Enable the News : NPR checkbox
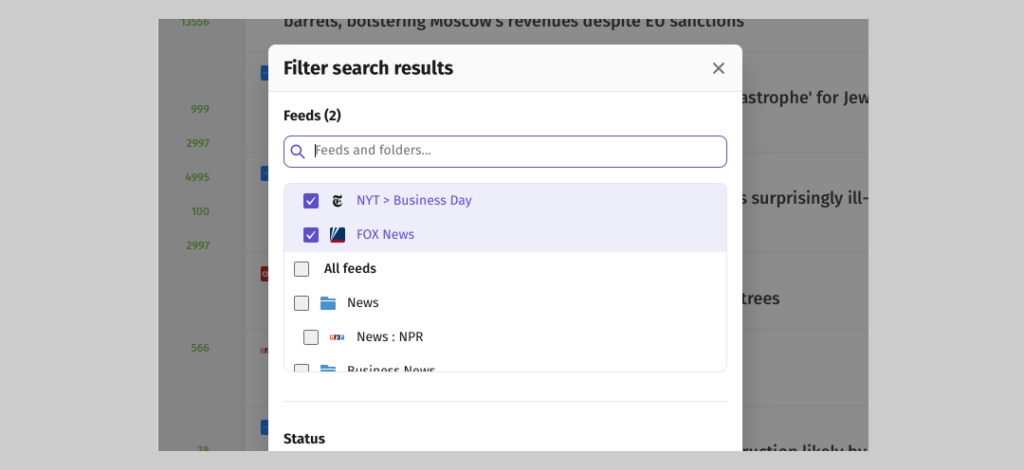The width and height of the screenshot is (1024, 470). point(311,337)
